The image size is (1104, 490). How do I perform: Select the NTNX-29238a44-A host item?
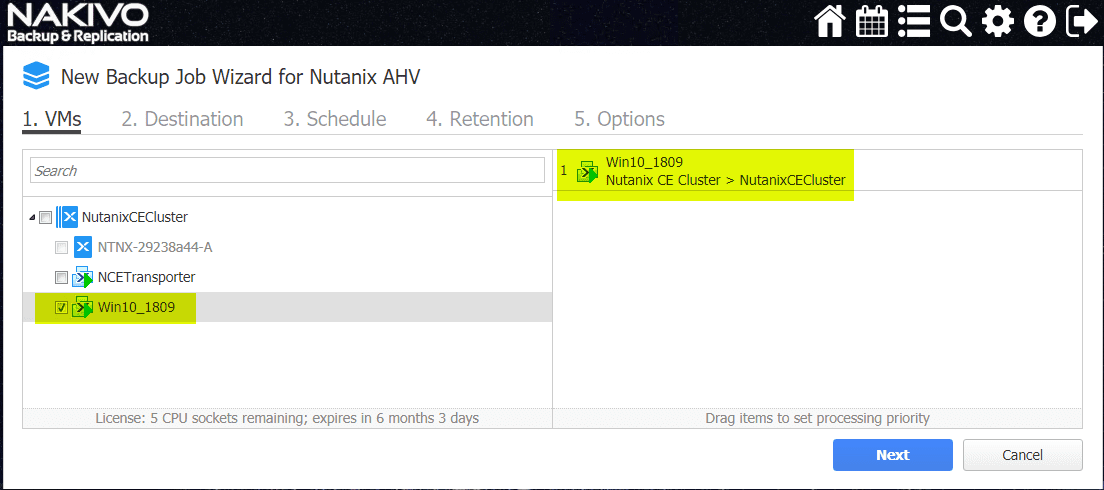pos(154,247)
